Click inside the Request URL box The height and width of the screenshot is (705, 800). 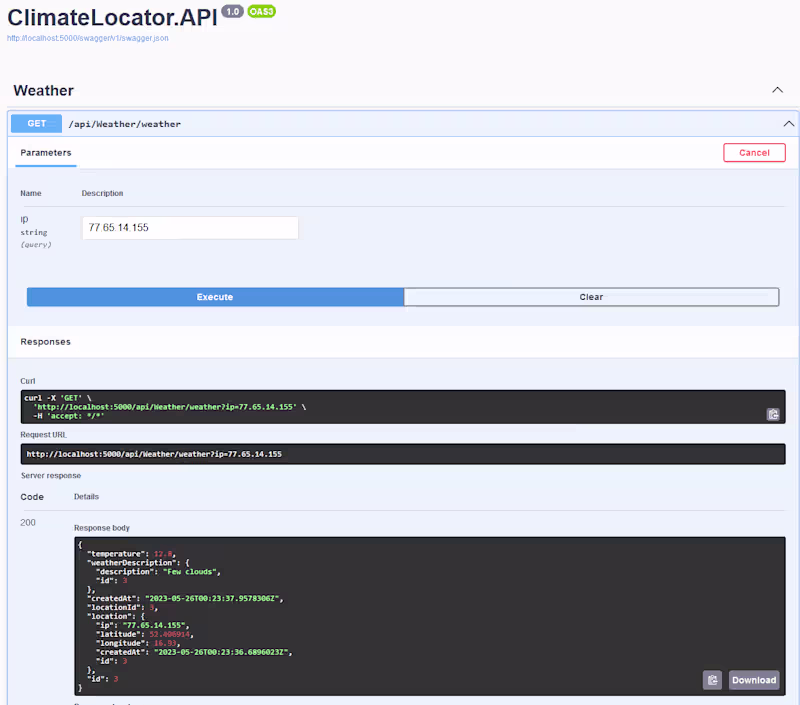[400, 454]
